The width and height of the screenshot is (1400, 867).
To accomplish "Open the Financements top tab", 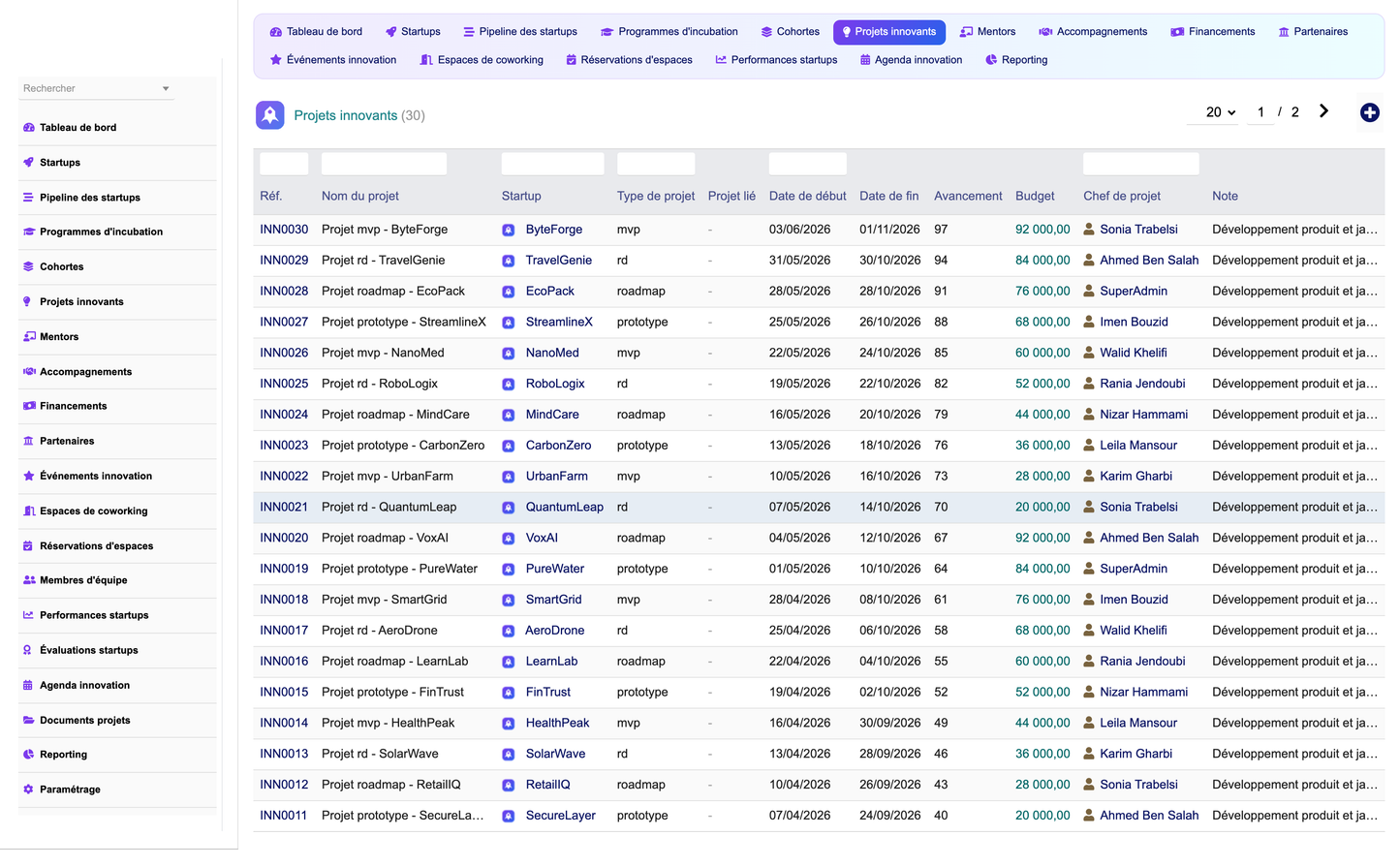I will point(1212,32).
